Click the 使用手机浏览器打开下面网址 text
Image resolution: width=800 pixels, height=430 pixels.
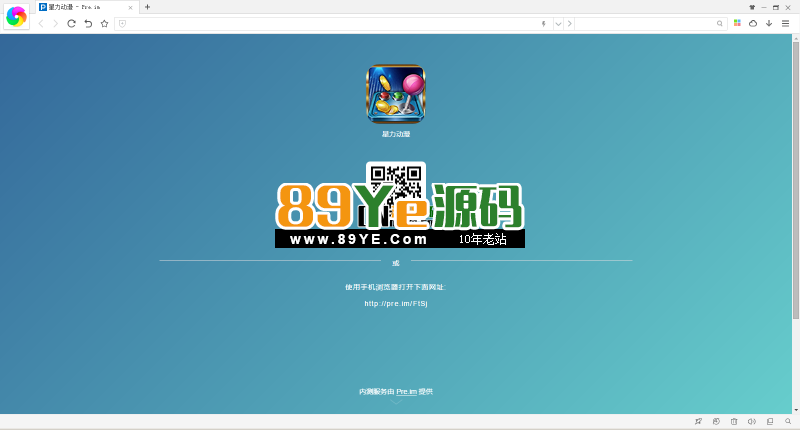click(395, 287)
